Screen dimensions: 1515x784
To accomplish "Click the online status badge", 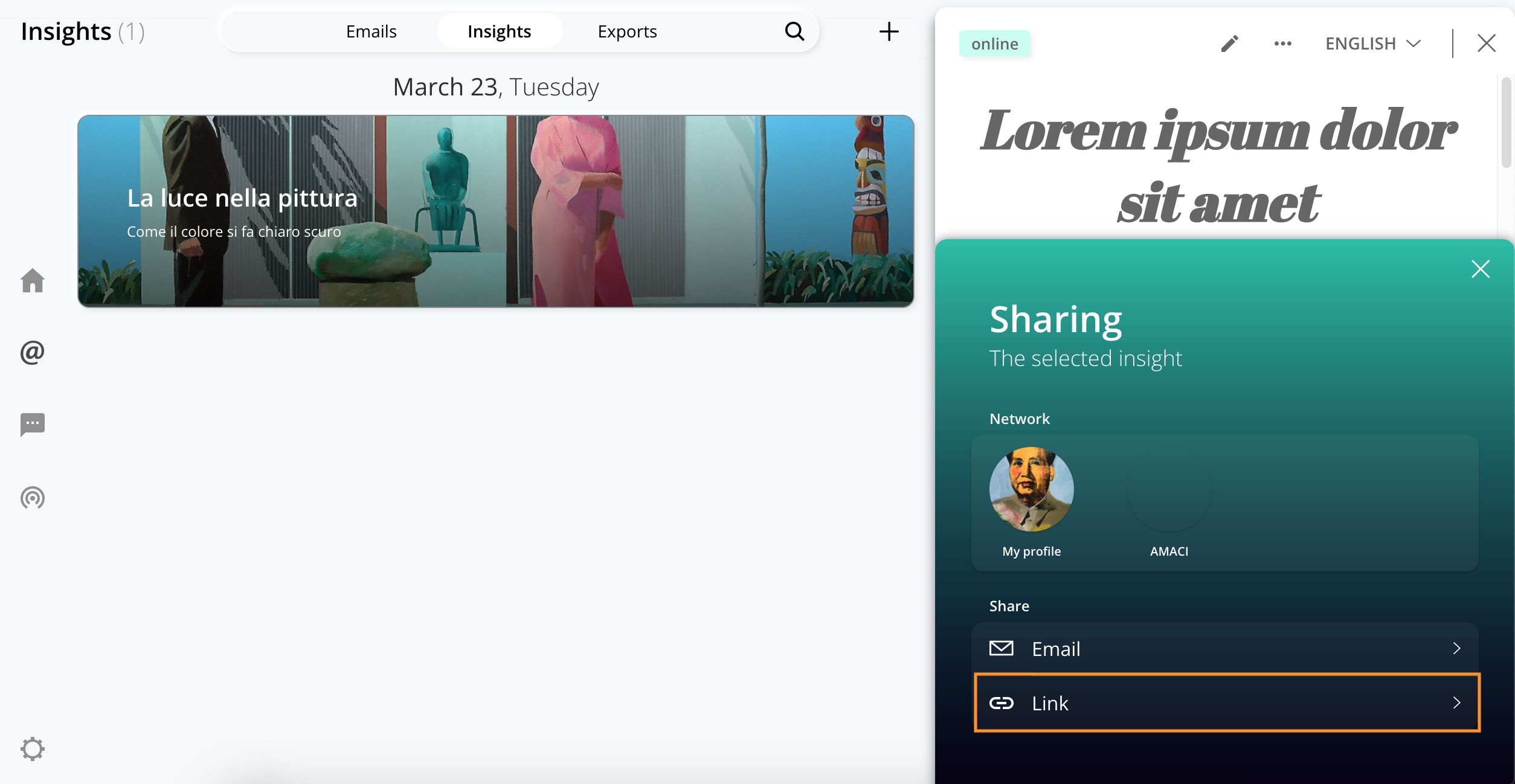I will pos(994,43).
